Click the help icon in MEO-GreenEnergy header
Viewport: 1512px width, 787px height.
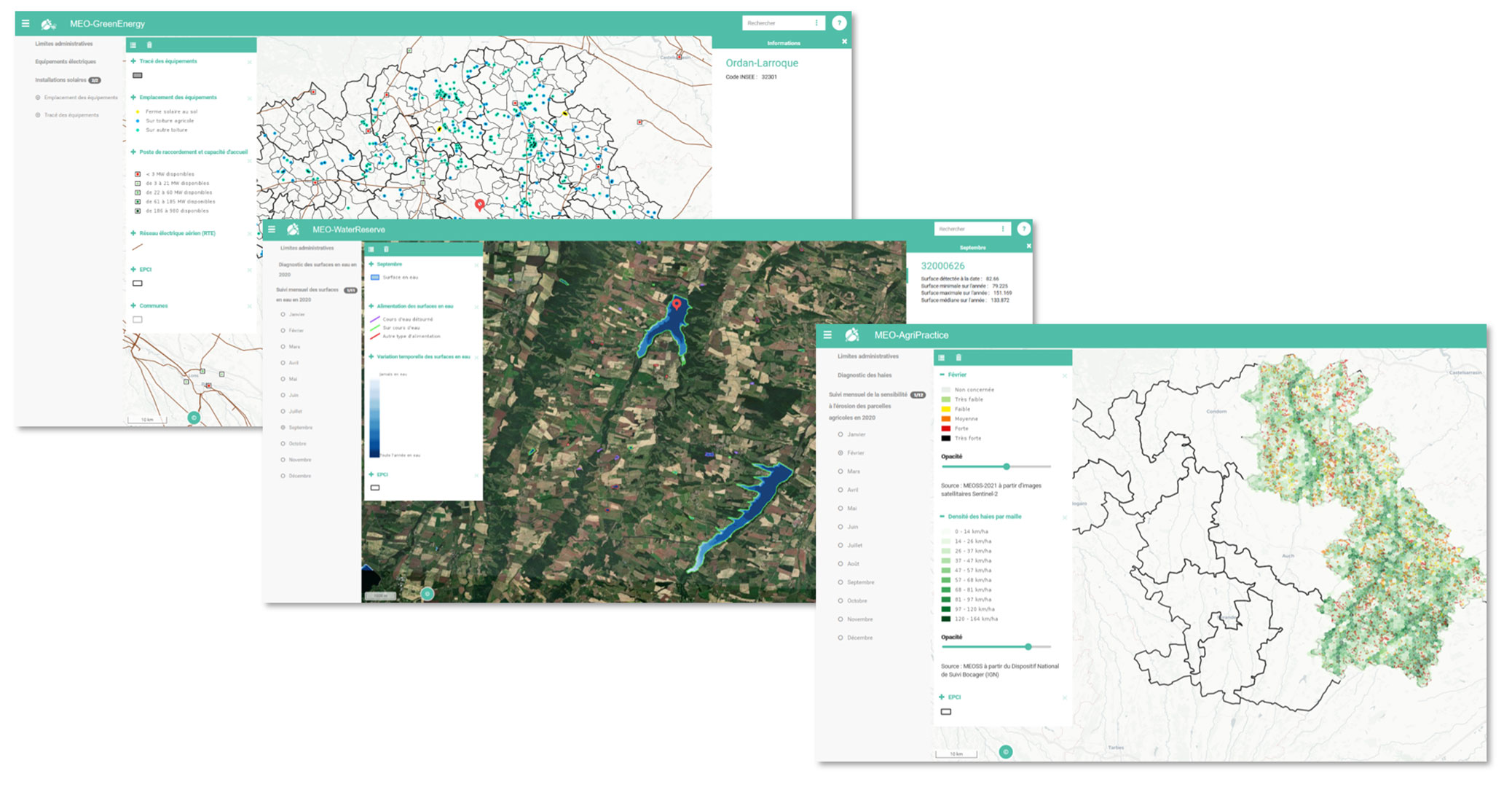point(839,23)
